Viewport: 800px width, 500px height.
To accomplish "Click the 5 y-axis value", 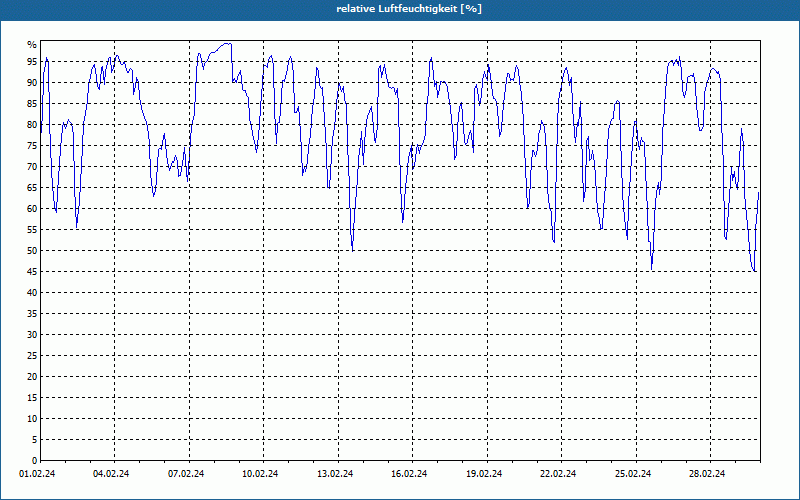I will [34, 439].
